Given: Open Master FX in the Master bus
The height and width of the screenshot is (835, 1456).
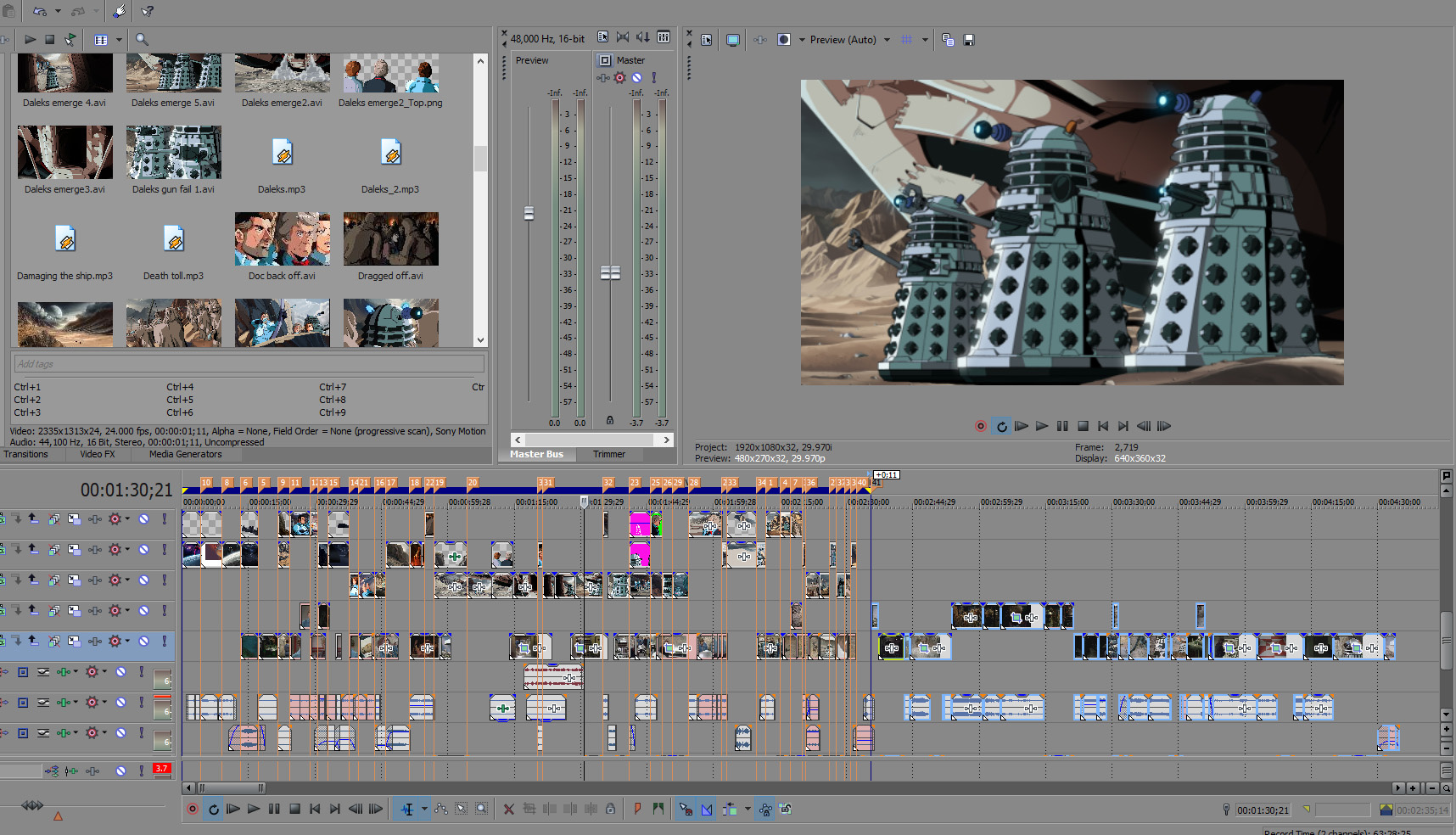Looking at the screenshot, I should 602,78.
